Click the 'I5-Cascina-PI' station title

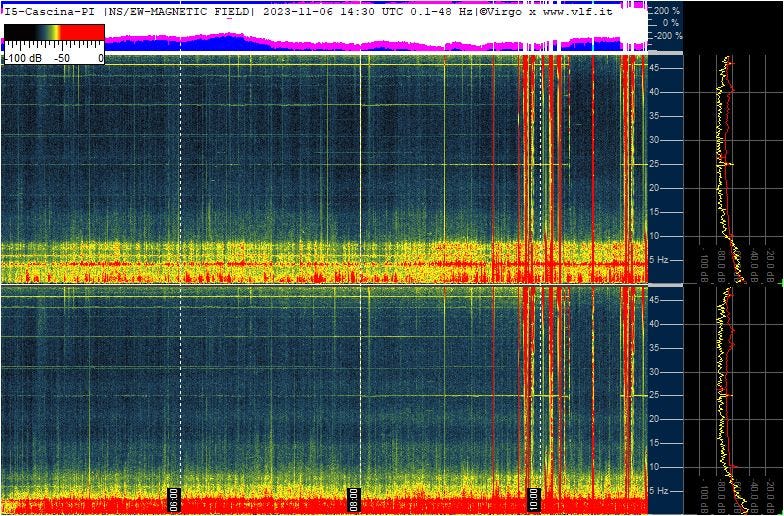(x=52, y=12)
